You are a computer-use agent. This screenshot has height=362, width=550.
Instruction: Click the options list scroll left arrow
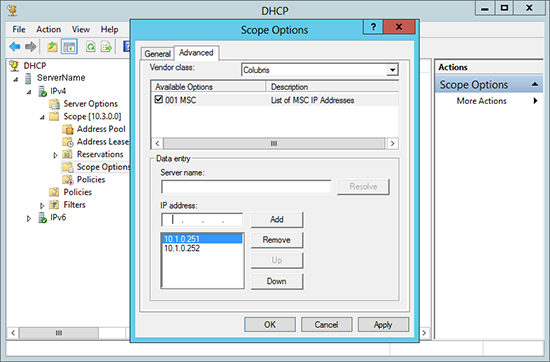click(x=157, y=143)
